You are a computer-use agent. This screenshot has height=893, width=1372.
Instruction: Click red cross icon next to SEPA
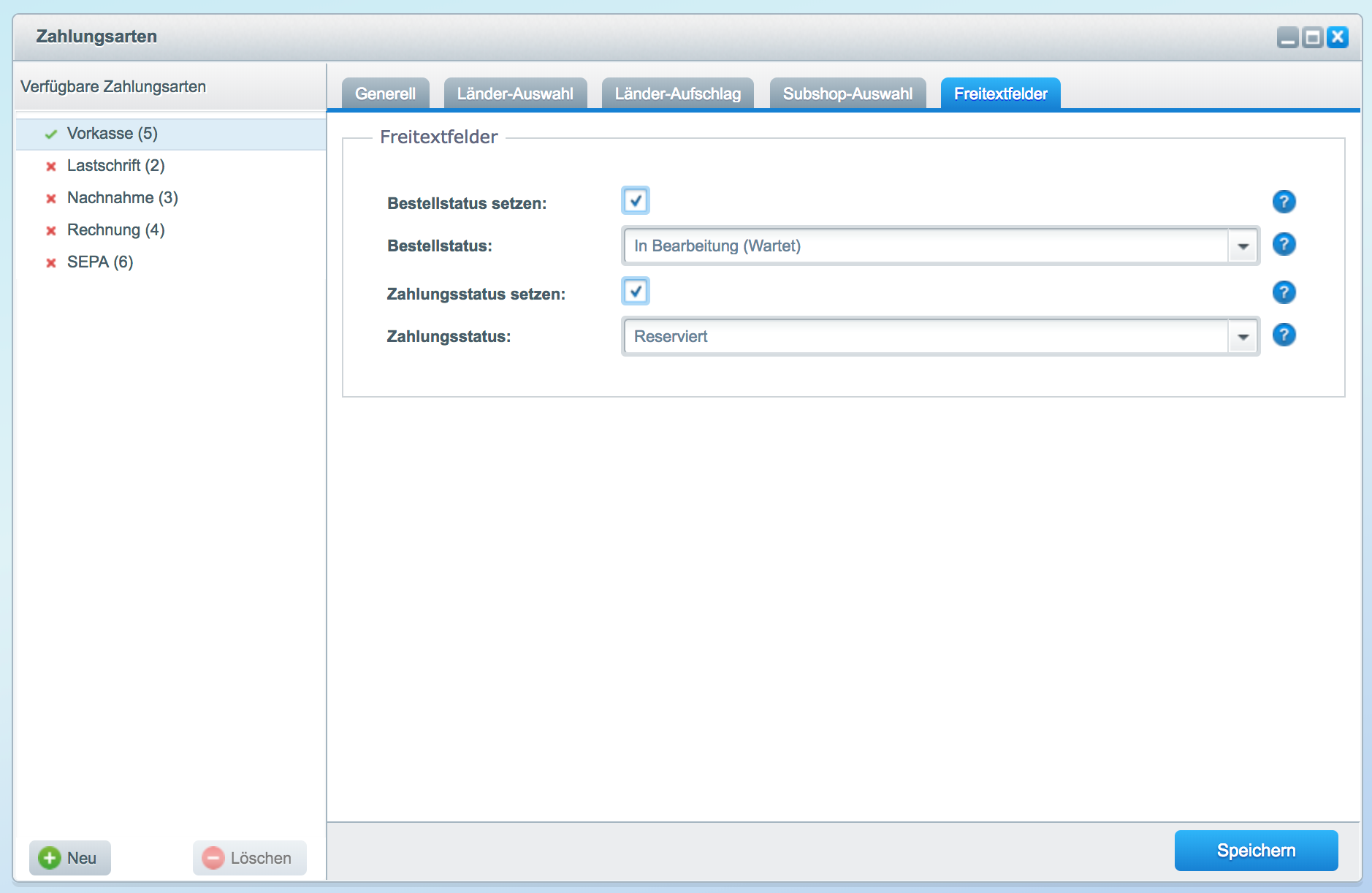51,263
